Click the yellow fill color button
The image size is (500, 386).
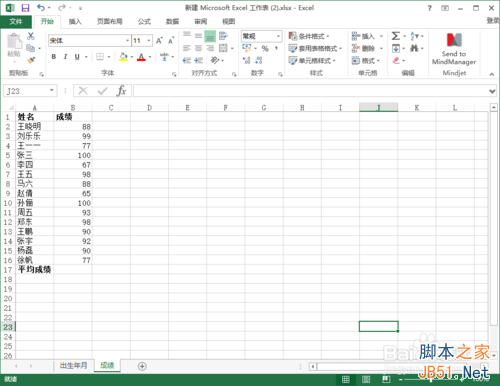(x=123, y=57)
